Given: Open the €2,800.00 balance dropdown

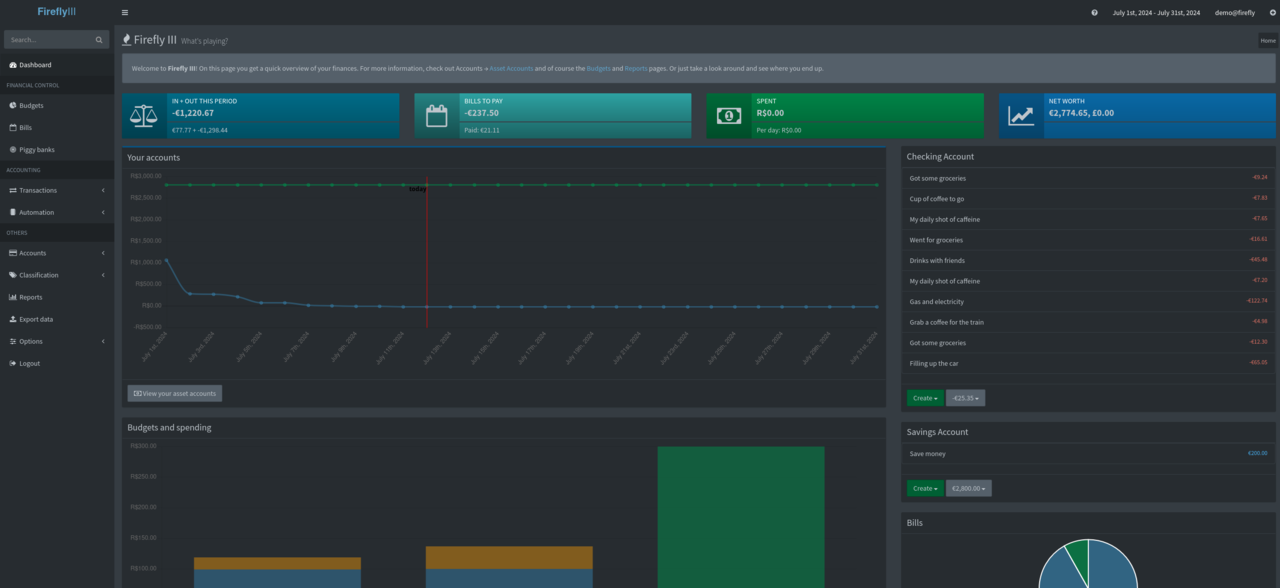Looking at the screenshot, I should coord(969,489).
